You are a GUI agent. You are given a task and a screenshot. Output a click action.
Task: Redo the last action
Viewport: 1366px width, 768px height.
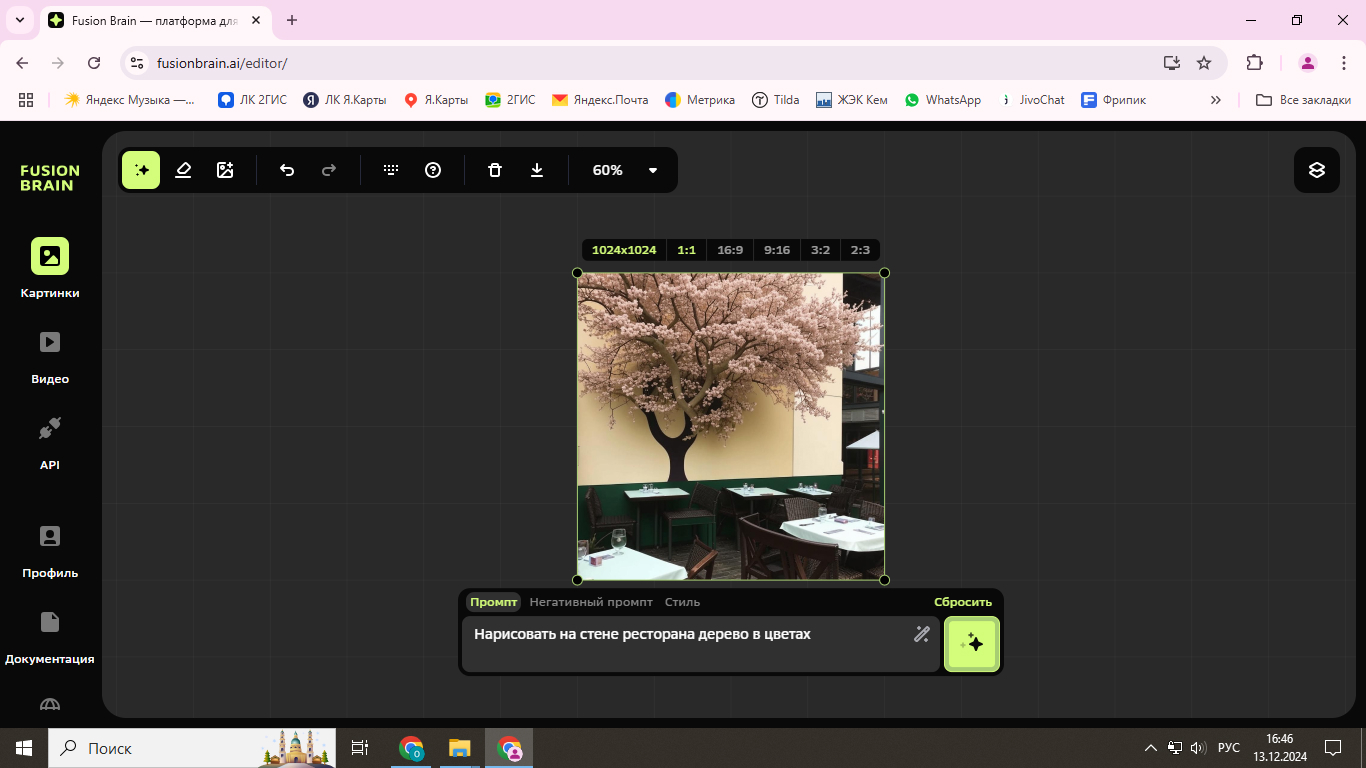(329, 170)
